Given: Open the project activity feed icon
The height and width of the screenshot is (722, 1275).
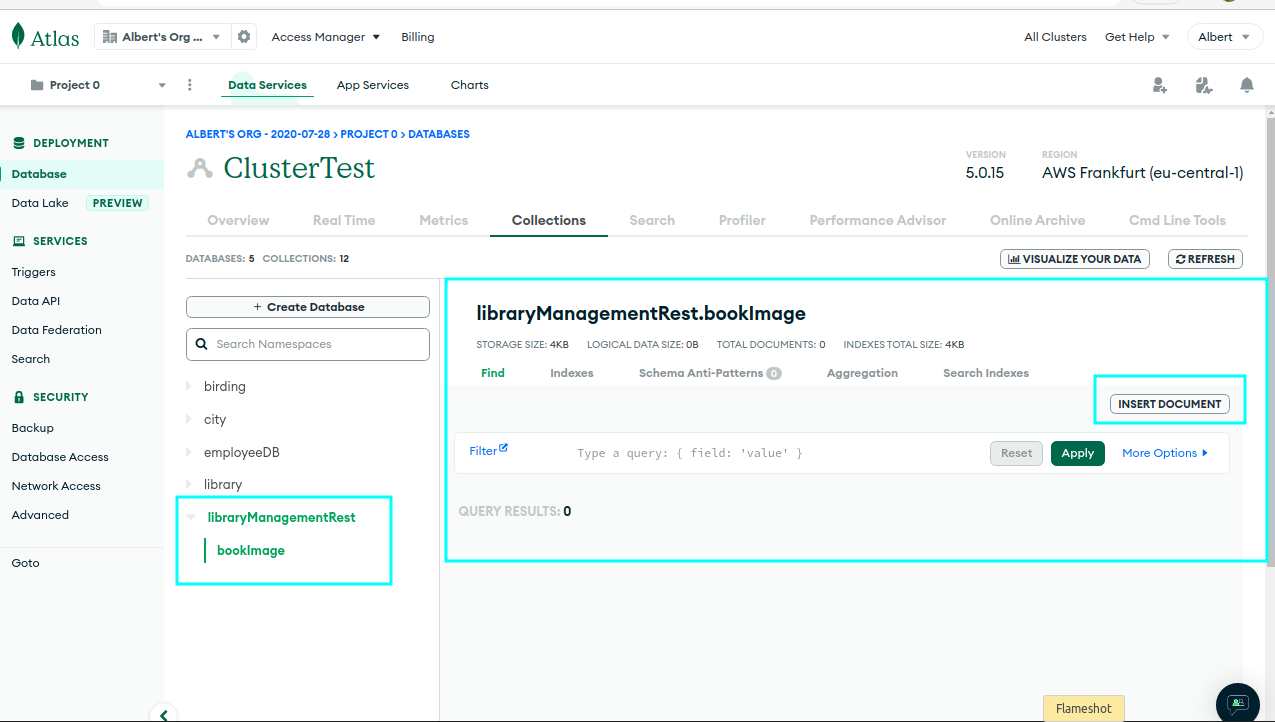Looking at the screenshot, I should click(x=1204, y=85).
